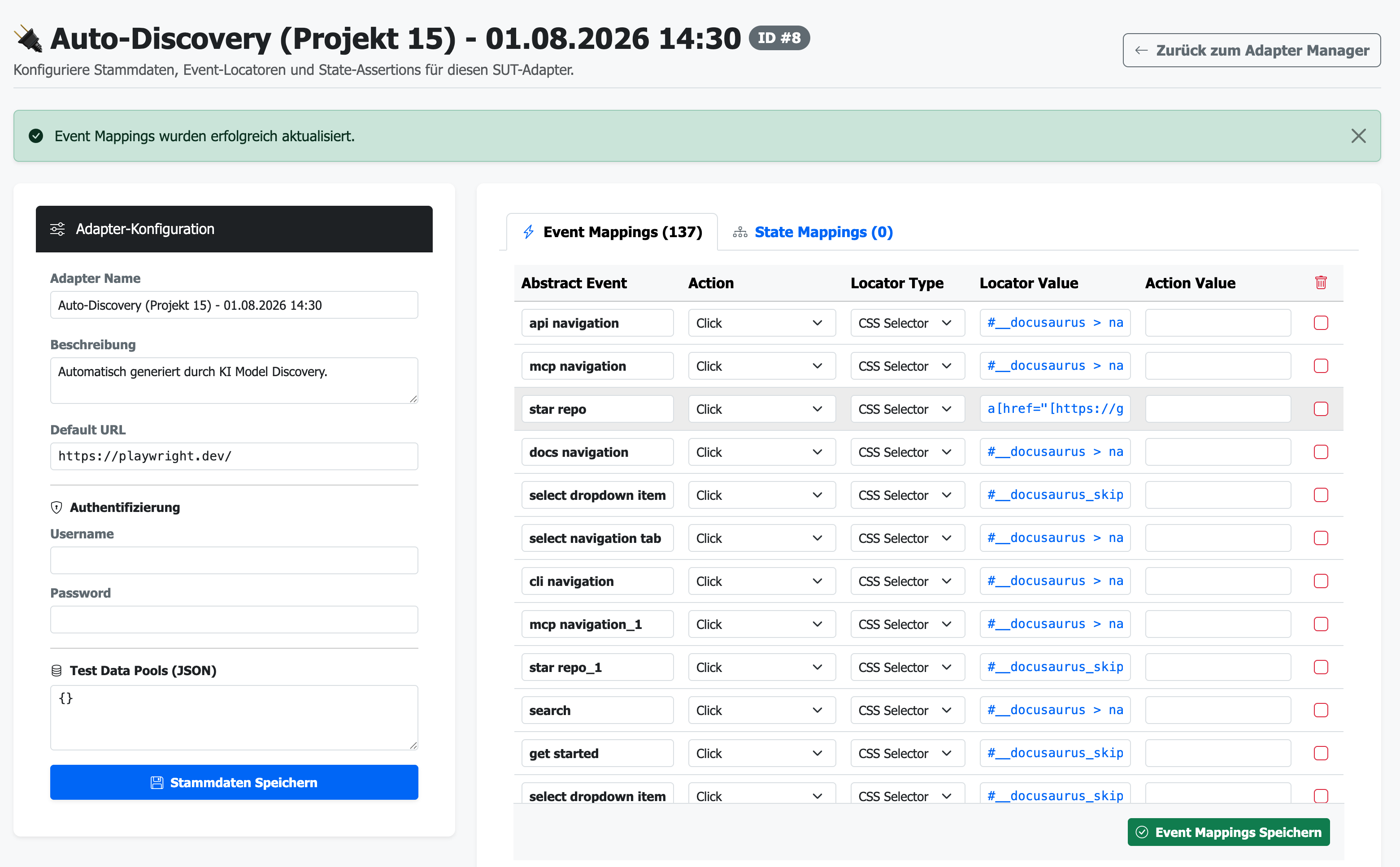The width and height of the screenshot is (1400, 867).
Task: Click the red trash icon in table header
Action: click(x=1320, y=282)
